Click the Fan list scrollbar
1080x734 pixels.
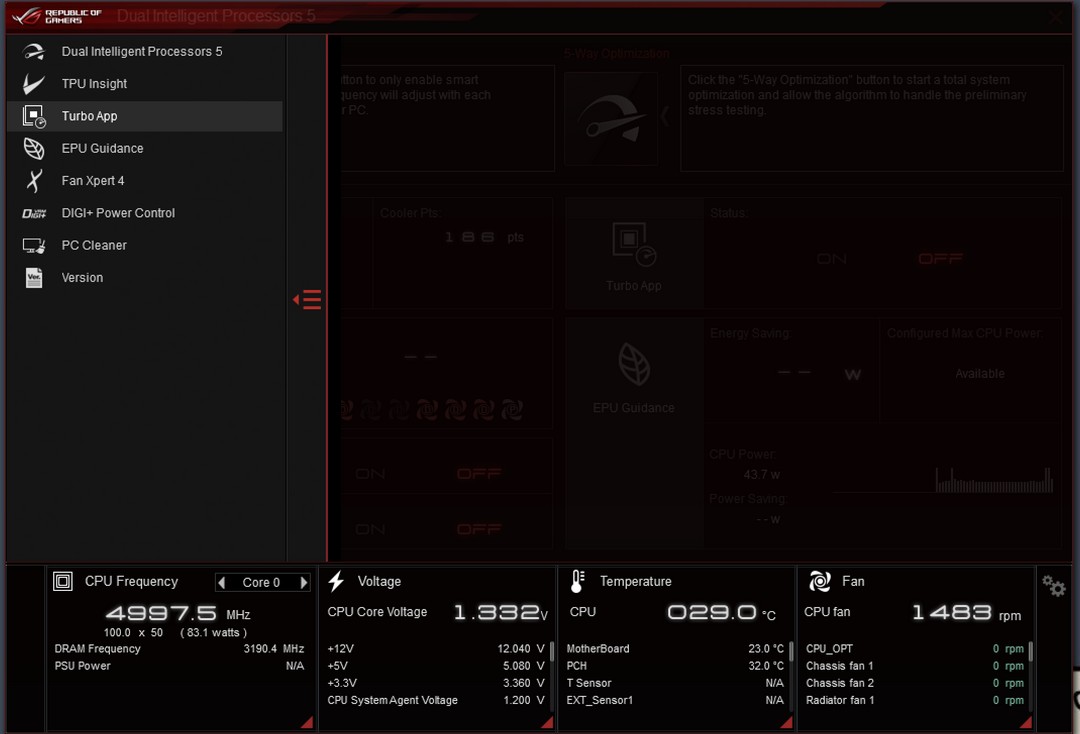click(1030, 651)
